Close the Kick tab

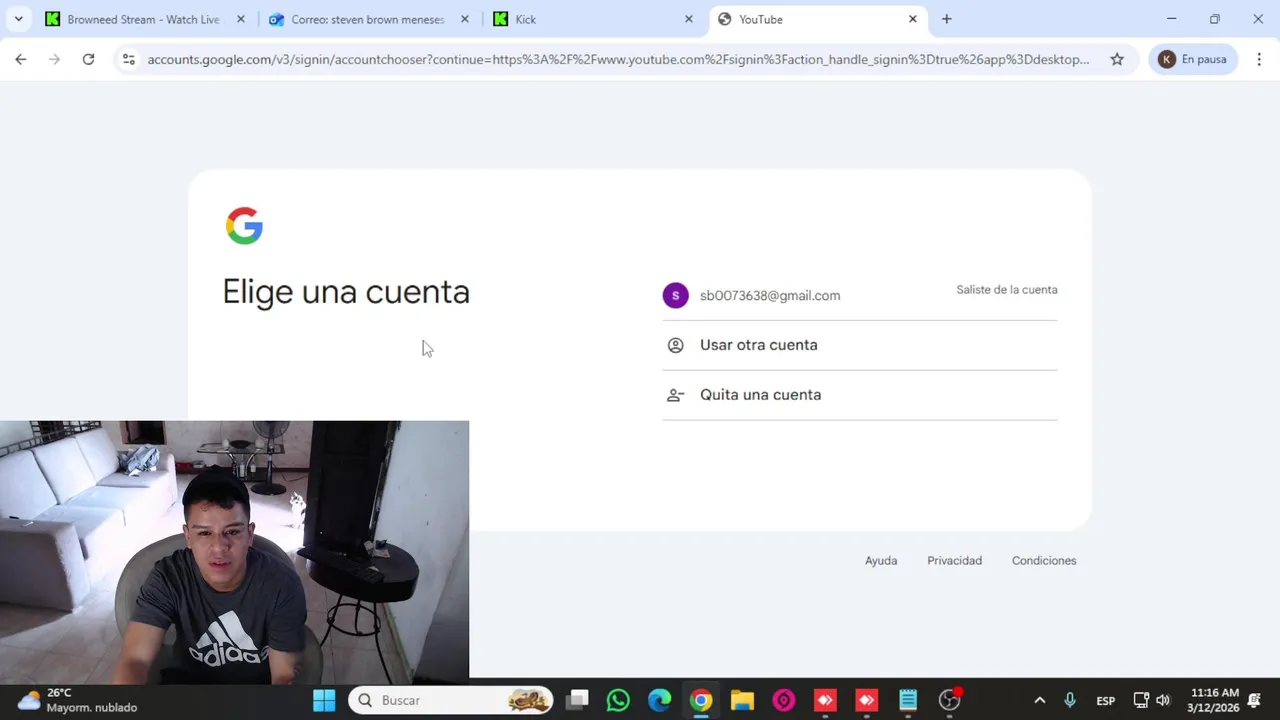pos(688,19)
